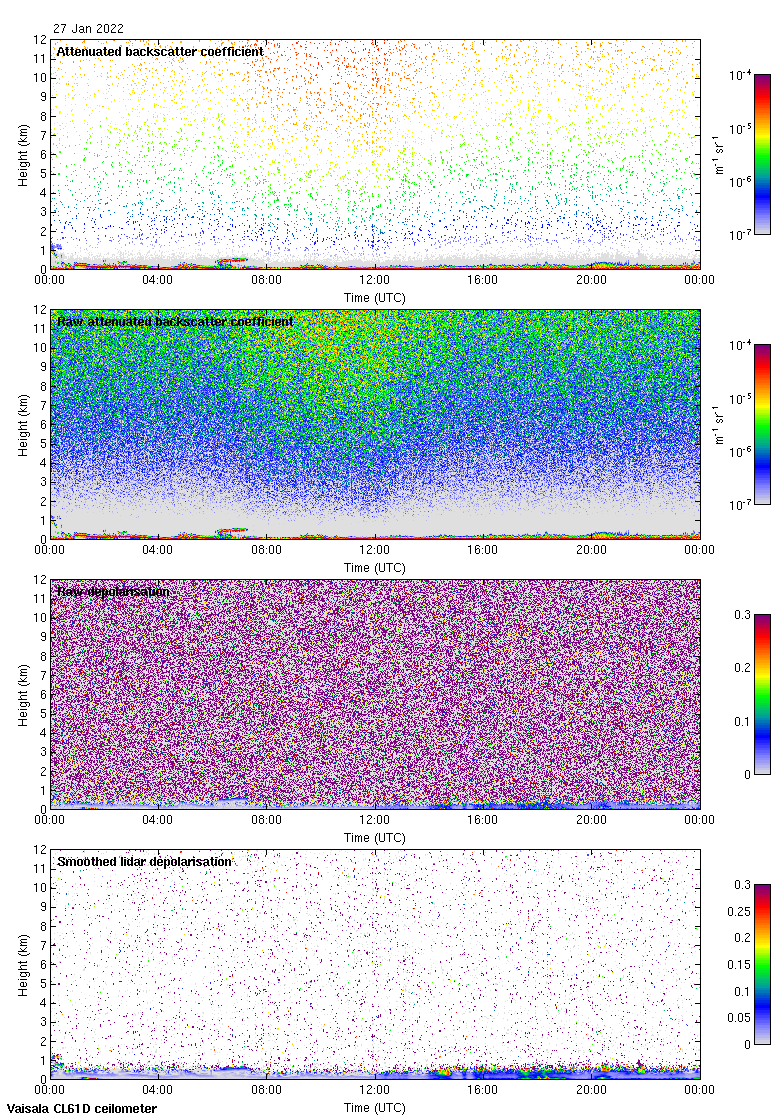Image resolution: width=780 pixels, height=1120 pixels.
Task: Click the 'm-1 sr-1' unit label of top colorbar
Action: 720,154
